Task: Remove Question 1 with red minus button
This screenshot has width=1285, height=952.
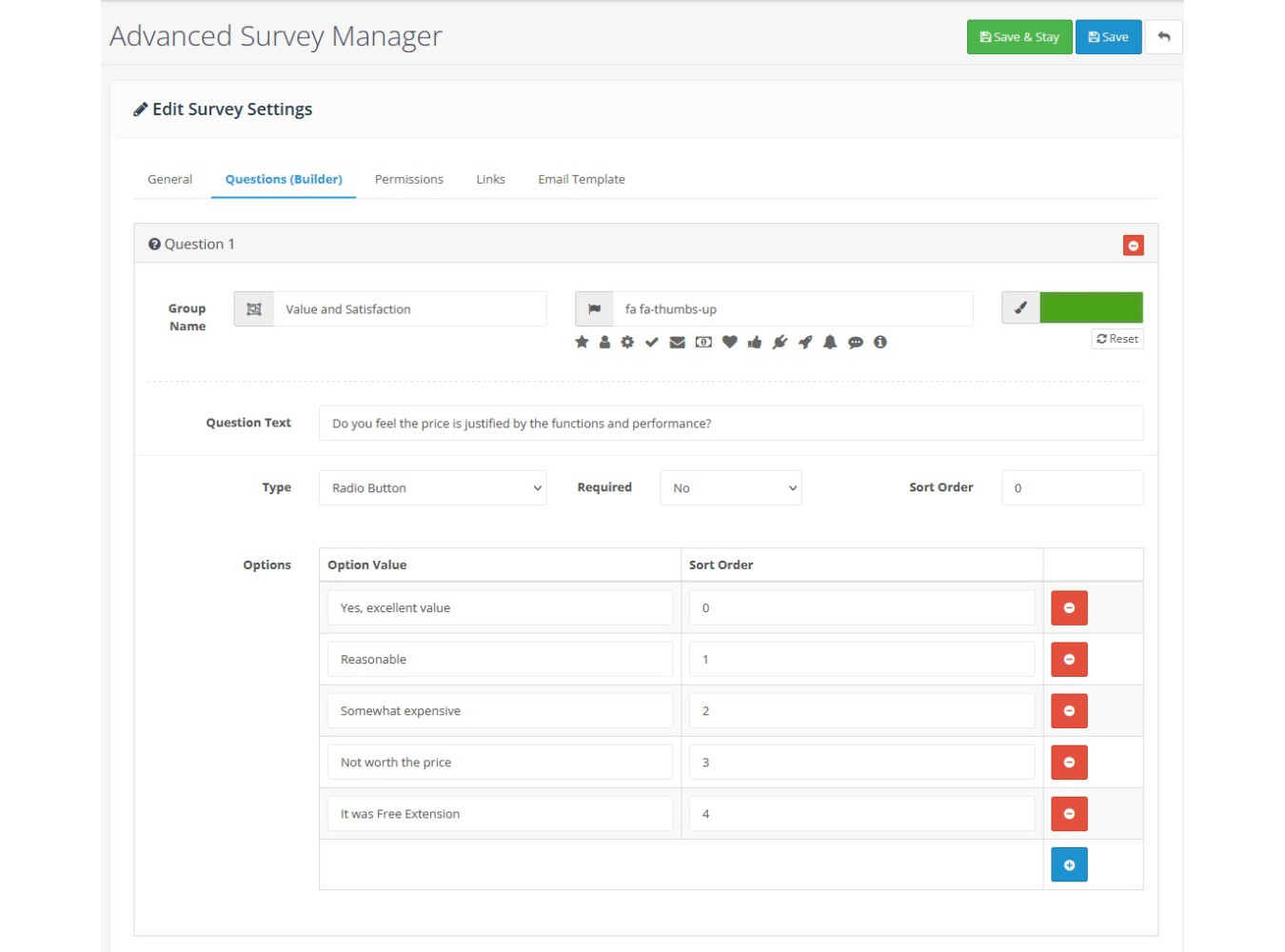Action: click(1133, 246)
